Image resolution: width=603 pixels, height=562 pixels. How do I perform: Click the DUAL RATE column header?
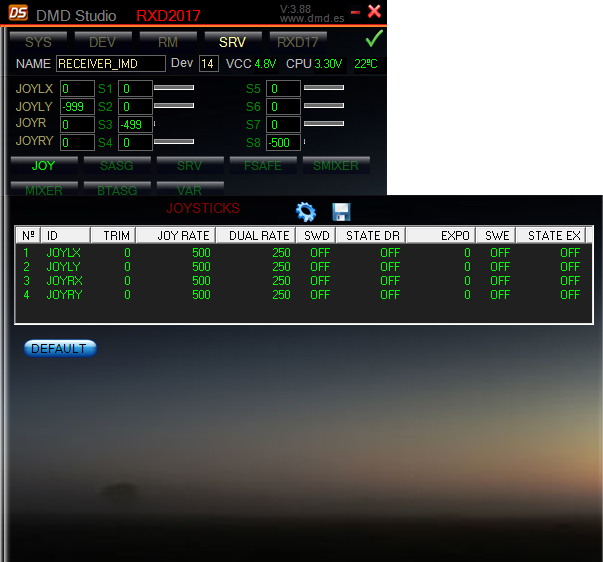coord(256,235)
